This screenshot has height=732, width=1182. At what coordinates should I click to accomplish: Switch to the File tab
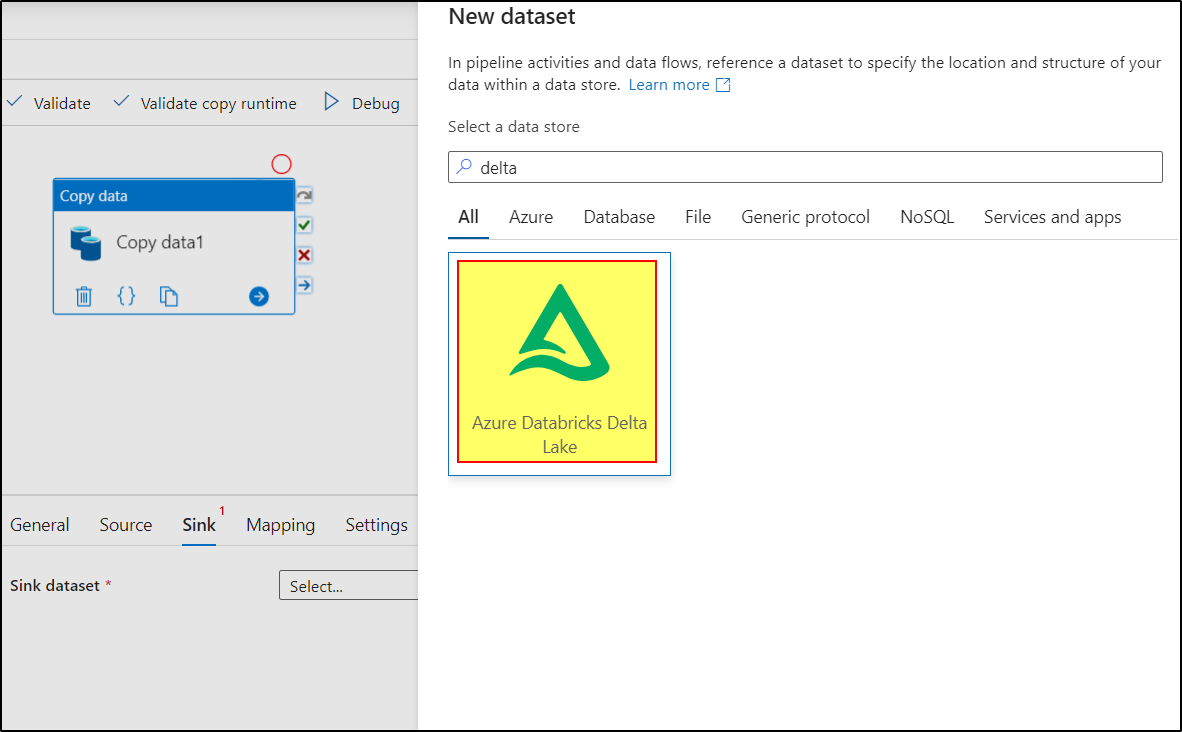coord(698,217)
